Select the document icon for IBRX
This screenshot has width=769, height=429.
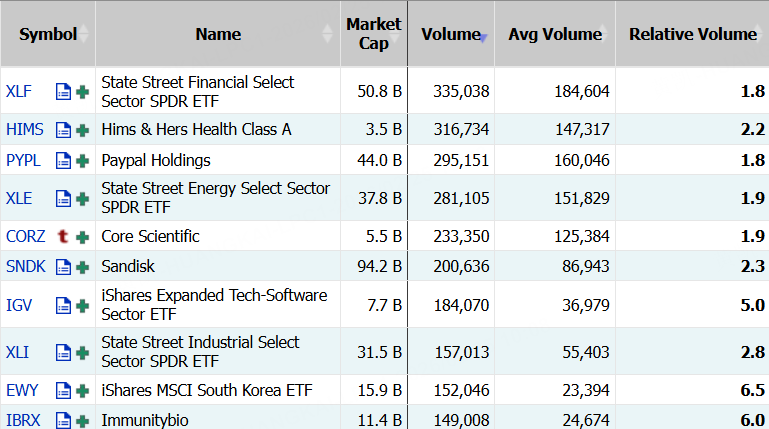[x=63, y=420]
